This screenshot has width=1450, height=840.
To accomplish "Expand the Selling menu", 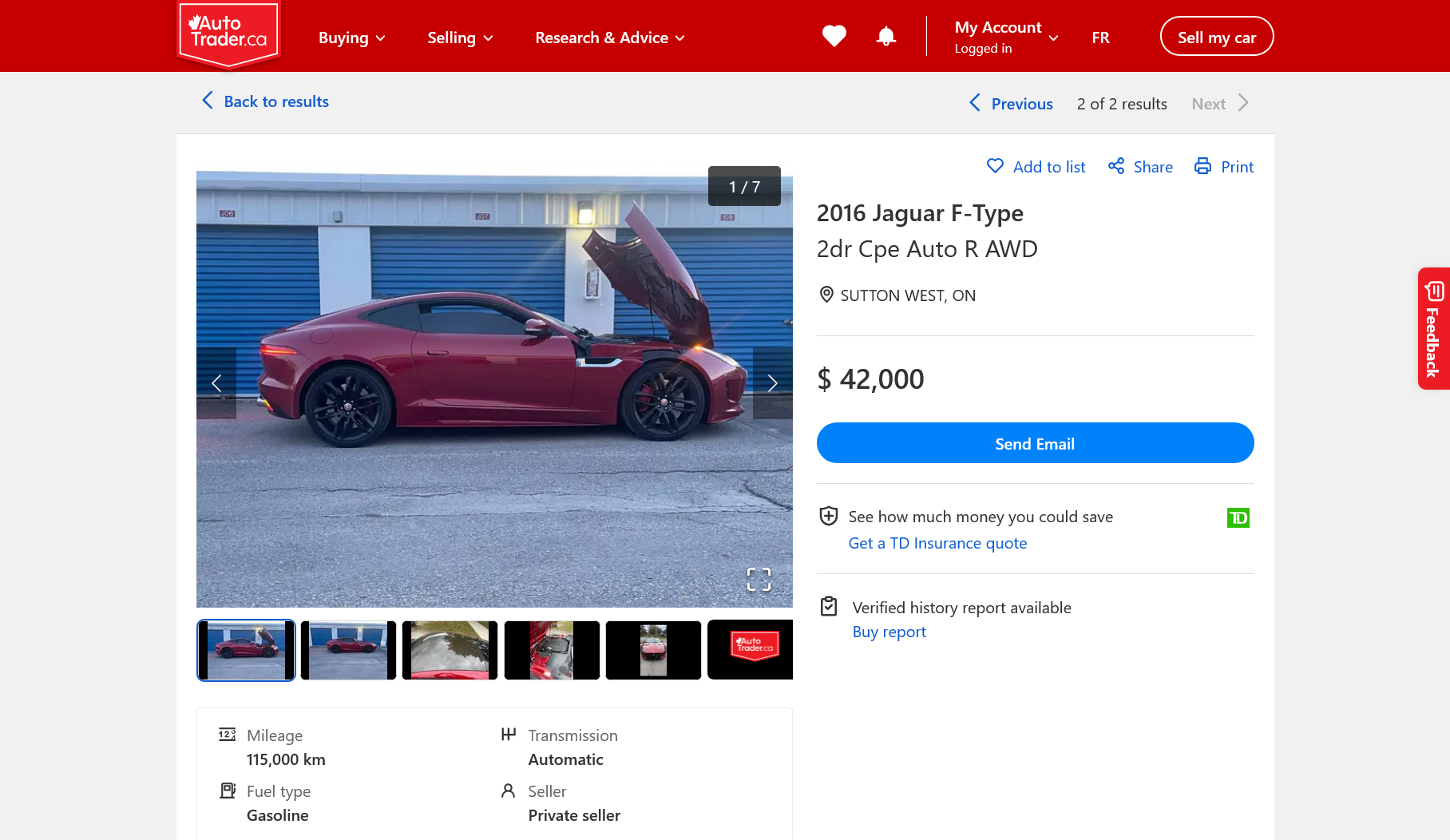I will point(460,38).
